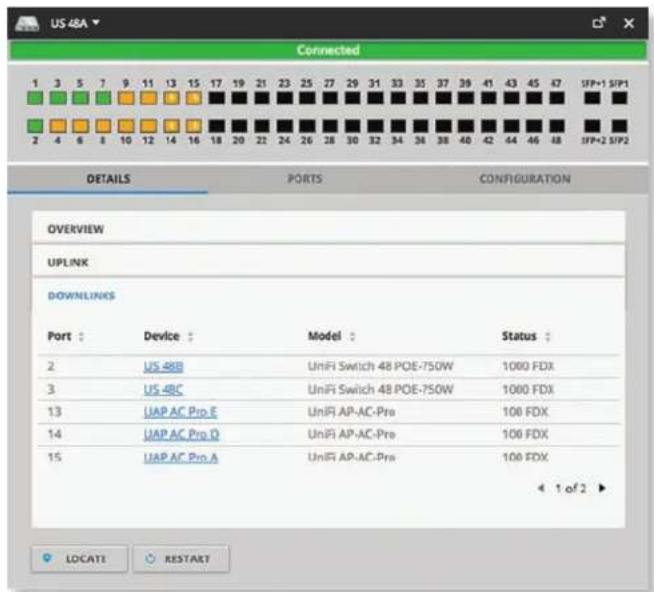The height and width of the screenshot is (592, 654).
Task: Click the switch device icon in title bar
Action: tap(27, 23)
